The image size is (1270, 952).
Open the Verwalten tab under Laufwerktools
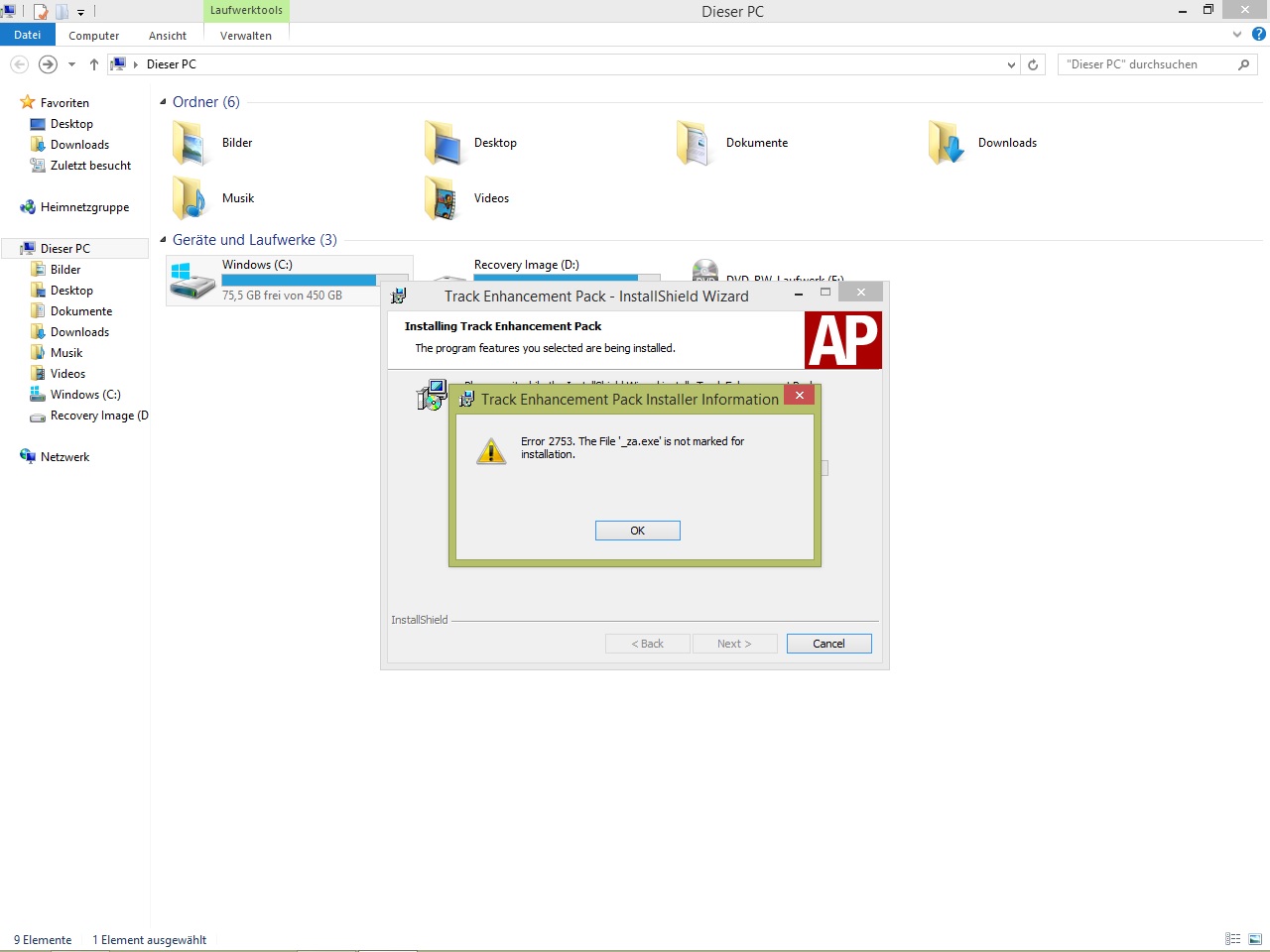point(246,36)
